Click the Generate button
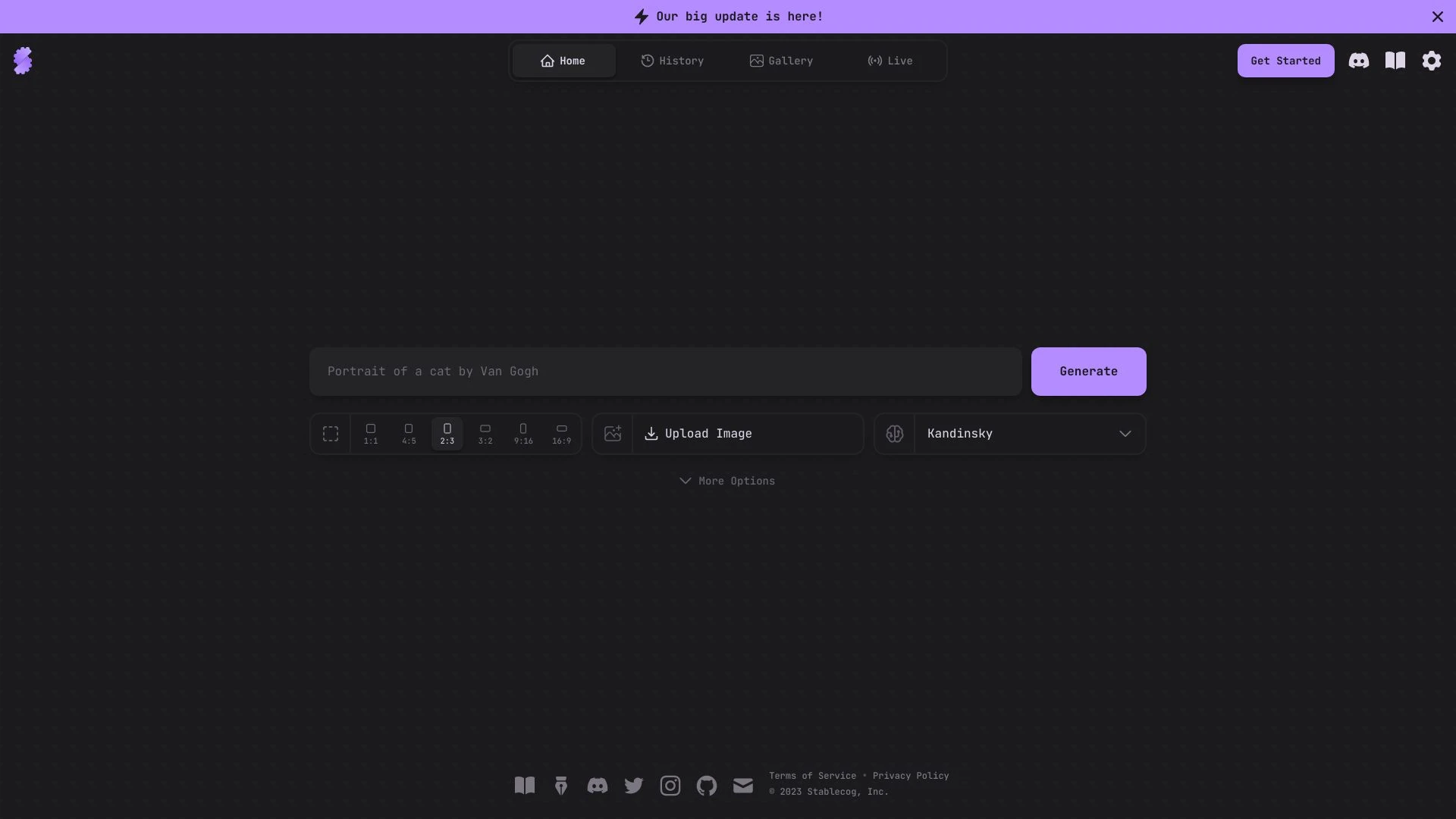Image resolution: width=1456 pixels, height=819 pixels. (1088, 371)
